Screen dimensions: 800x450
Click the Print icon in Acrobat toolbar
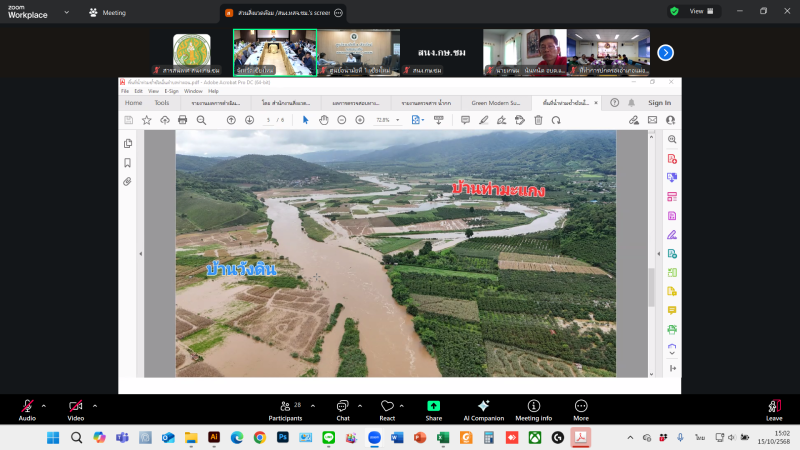[182, 120]
